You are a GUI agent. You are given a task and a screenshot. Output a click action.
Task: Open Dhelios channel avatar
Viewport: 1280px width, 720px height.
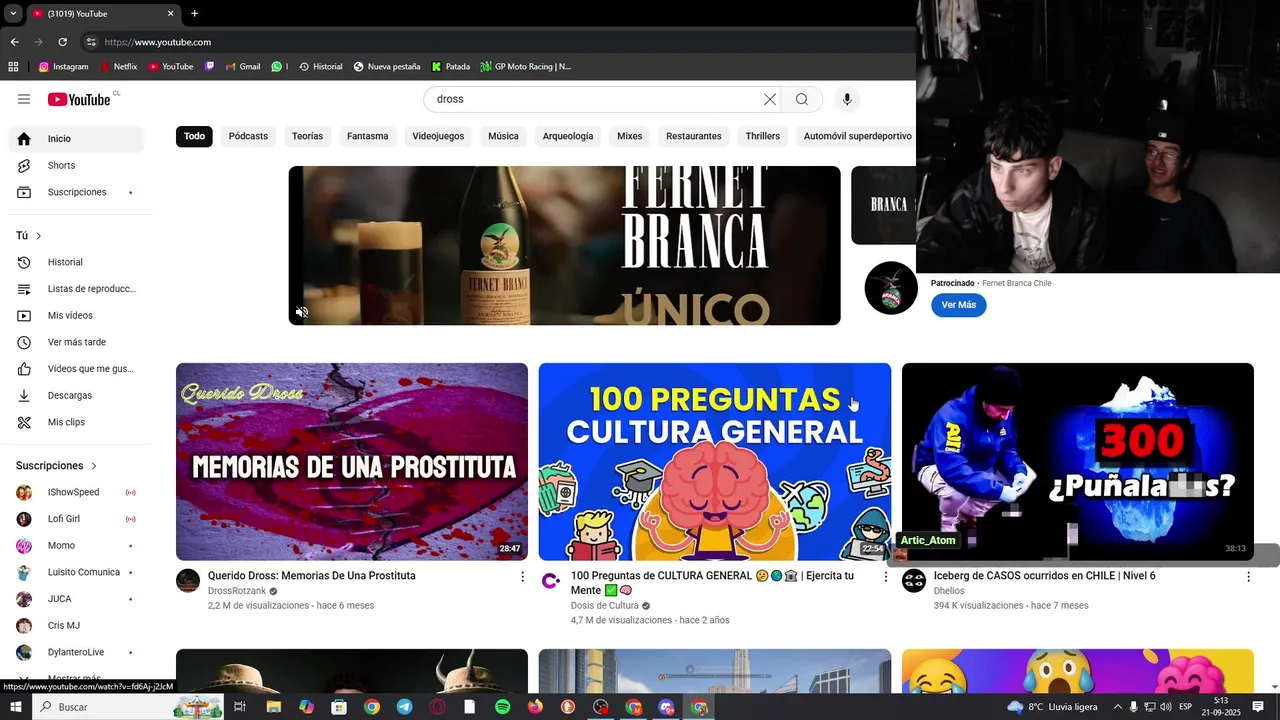click(914, 581)
